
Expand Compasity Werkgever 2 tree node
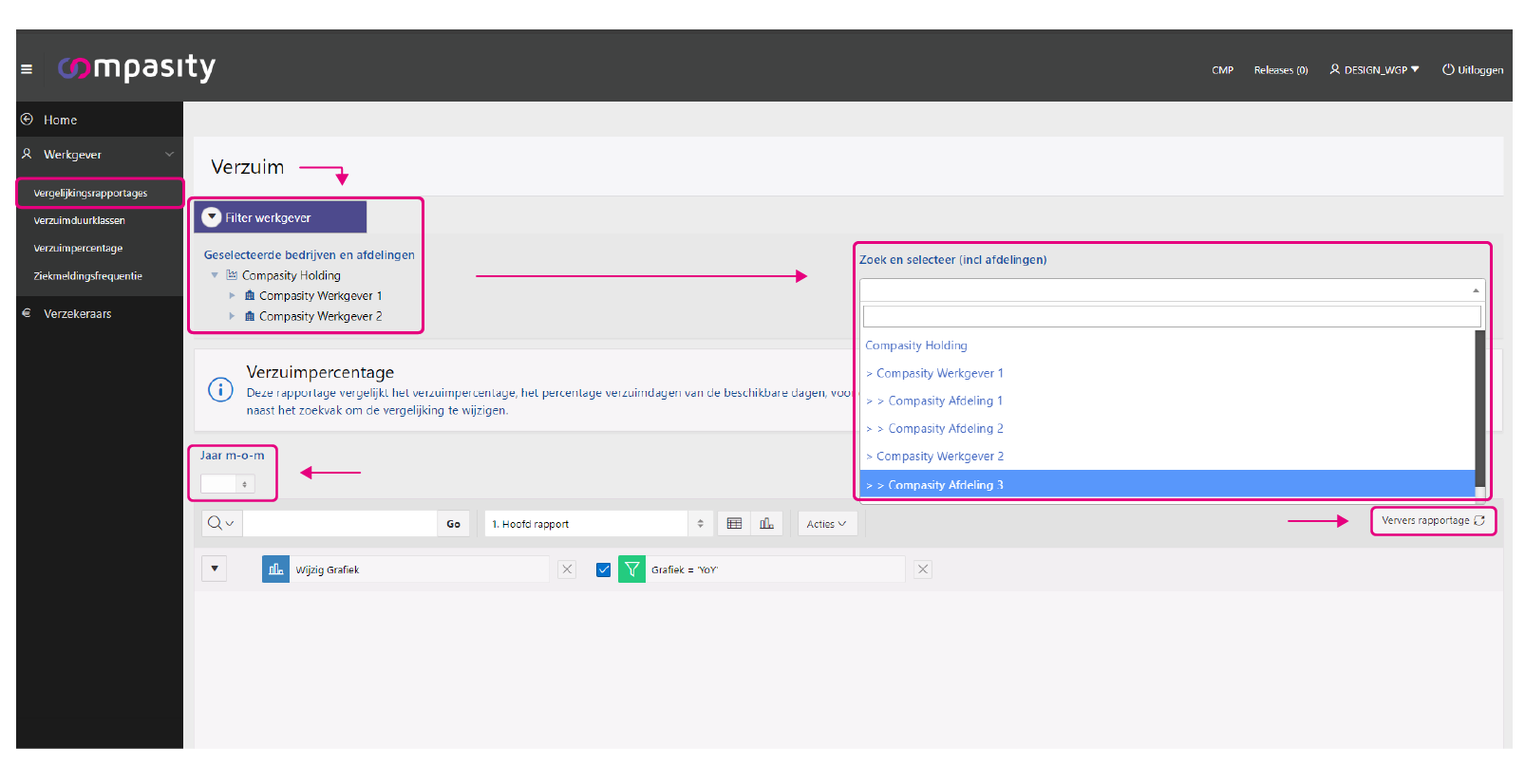(232, 316)
